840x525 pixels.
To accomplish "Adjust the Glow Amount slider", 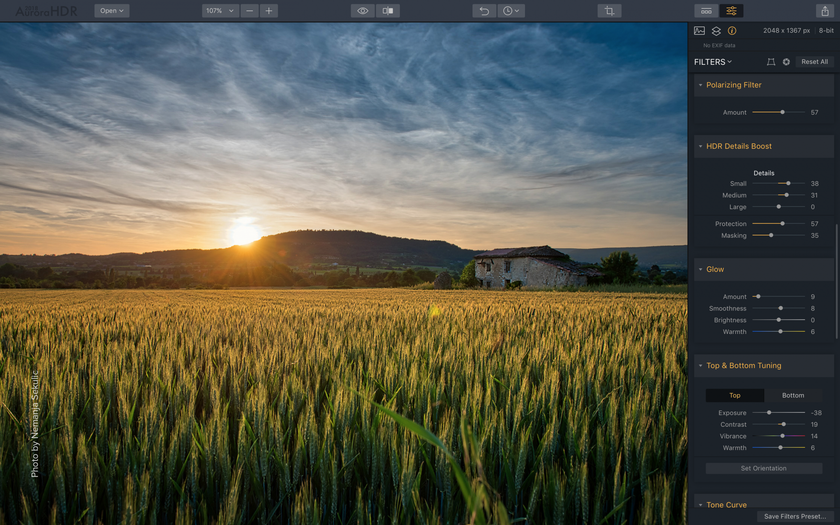I will tap(778, 297).
